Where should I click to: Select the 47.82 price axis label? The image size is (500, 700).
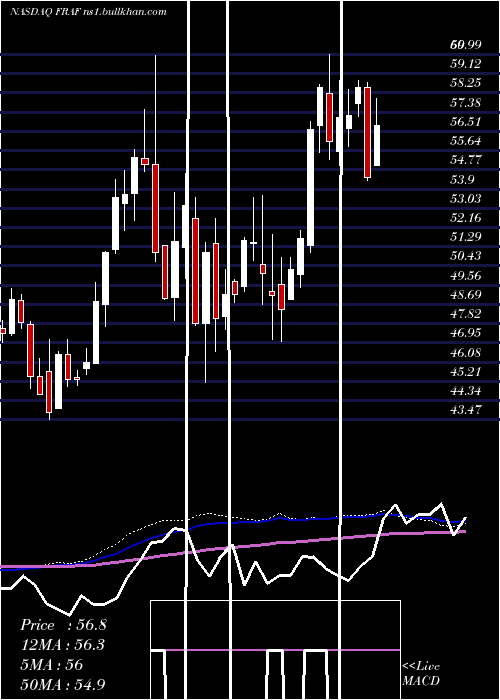coord(466,314)
